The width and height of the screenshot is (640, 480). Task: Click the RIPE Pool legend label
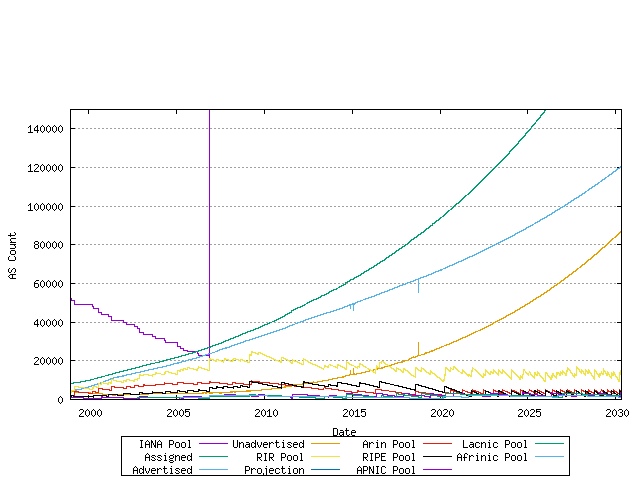pyautogui.click(x=389, y=457)
